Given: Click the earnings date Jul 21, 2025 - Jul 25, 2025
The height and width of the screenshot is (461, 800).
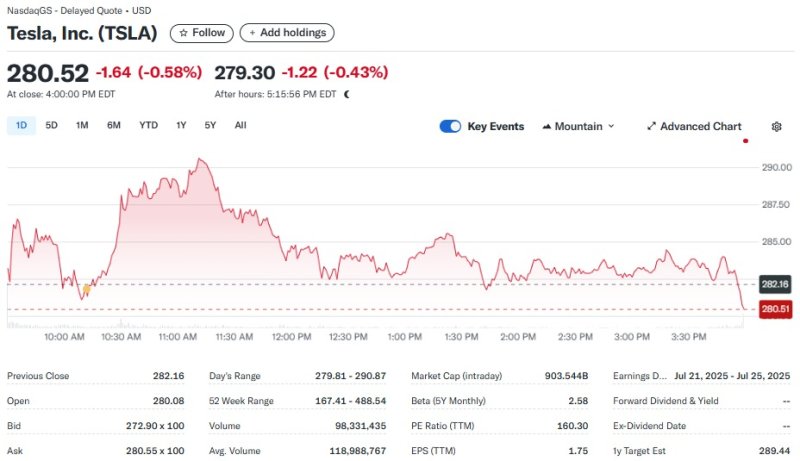Looking at the screenshot, I should point(732,376).
